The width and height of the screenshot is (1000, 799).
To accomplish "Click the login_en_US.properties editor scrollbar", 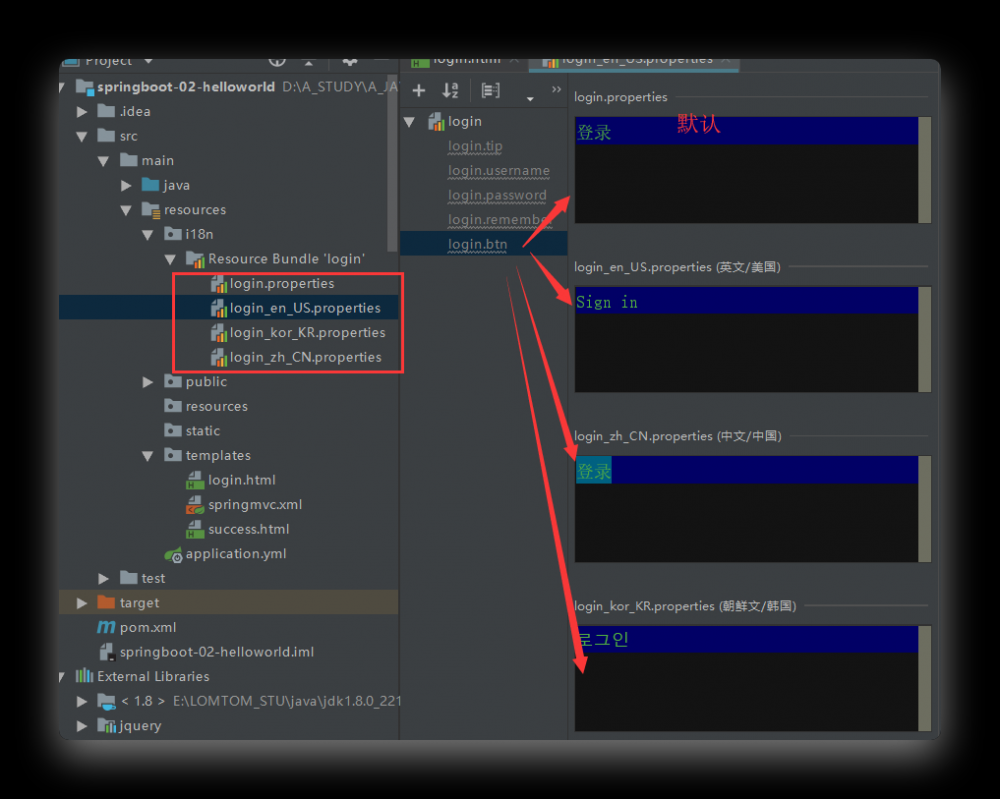I will (925, 339).
